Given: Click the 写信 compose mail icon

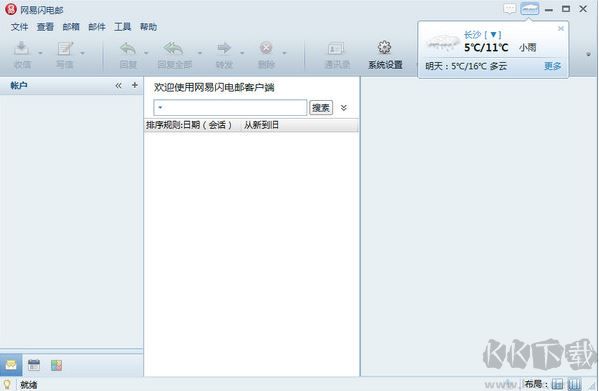Looking at the screenshot, I should pyautogui.click(x=65, y=48).
